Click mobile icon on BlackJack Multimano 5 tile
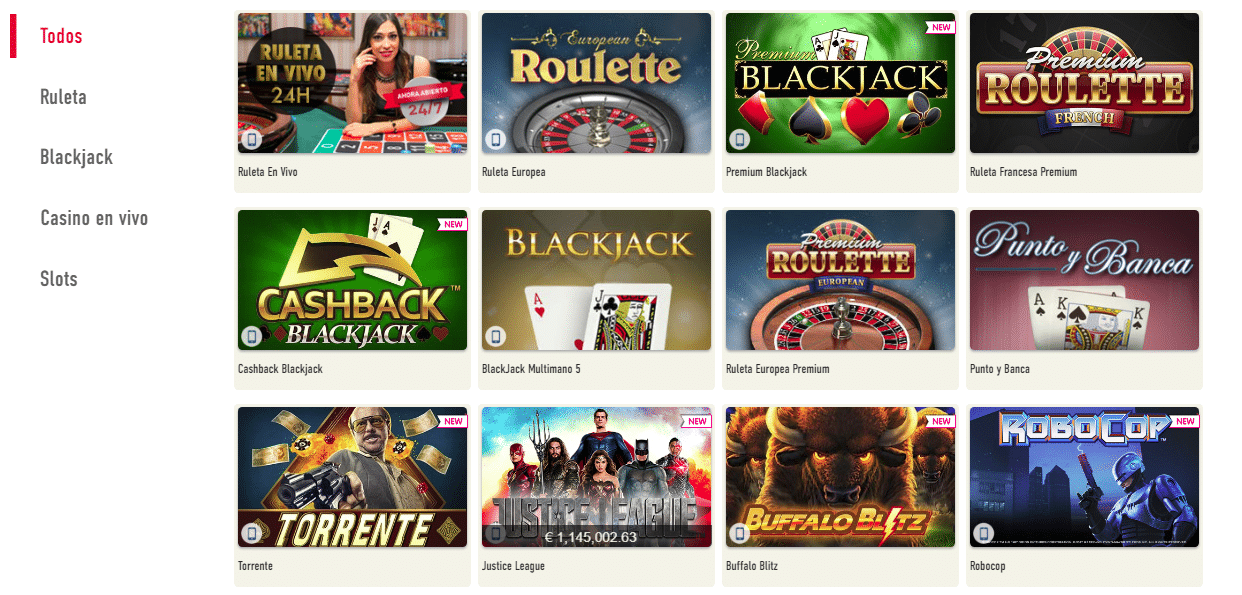The height and width of the screenshot is (595, 1242). (496, 336)
